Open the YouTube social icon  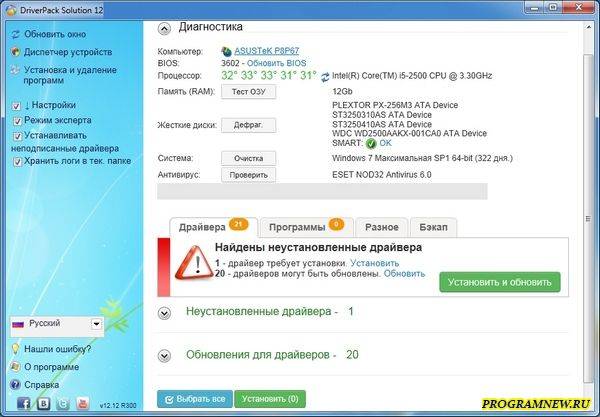[x=83, y=403]
